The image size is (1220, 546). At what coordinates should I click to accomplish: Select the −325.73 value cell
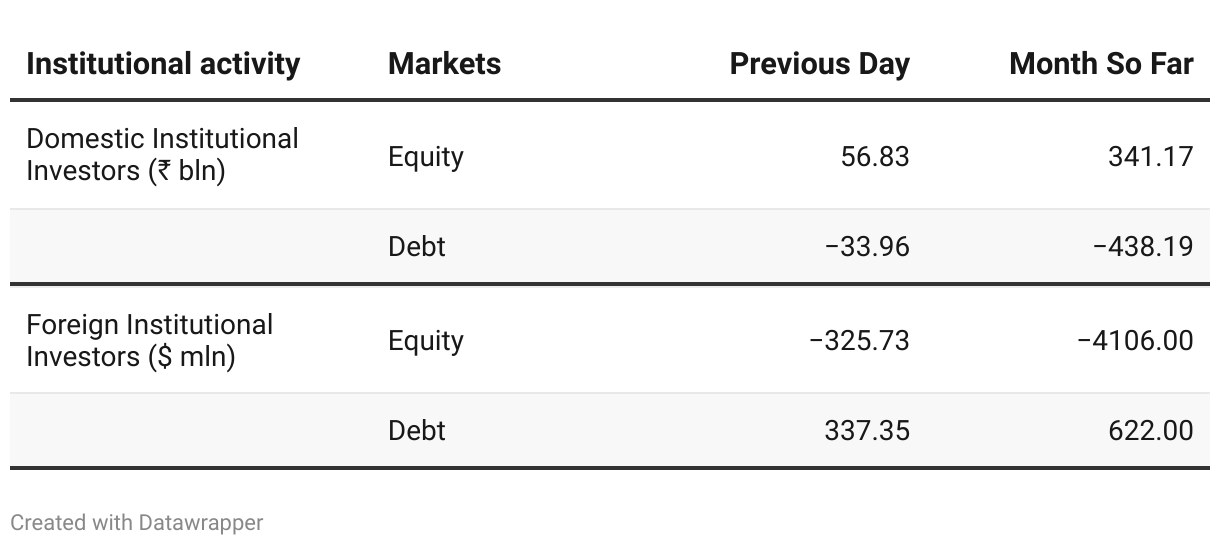pyautogui.click(x=859, y=341)
